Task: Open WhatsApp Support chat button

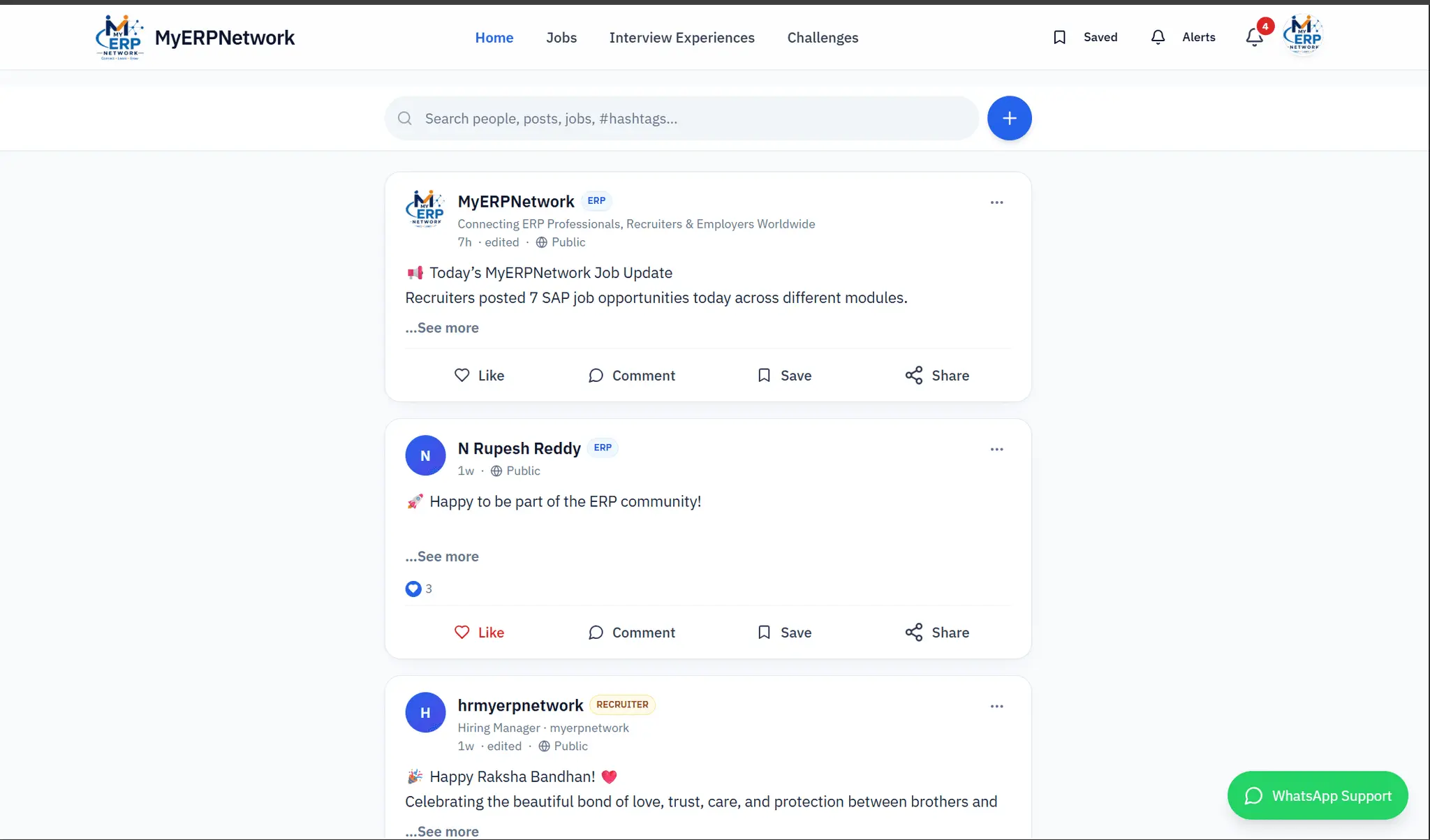Action: (x=1318, y=796)
